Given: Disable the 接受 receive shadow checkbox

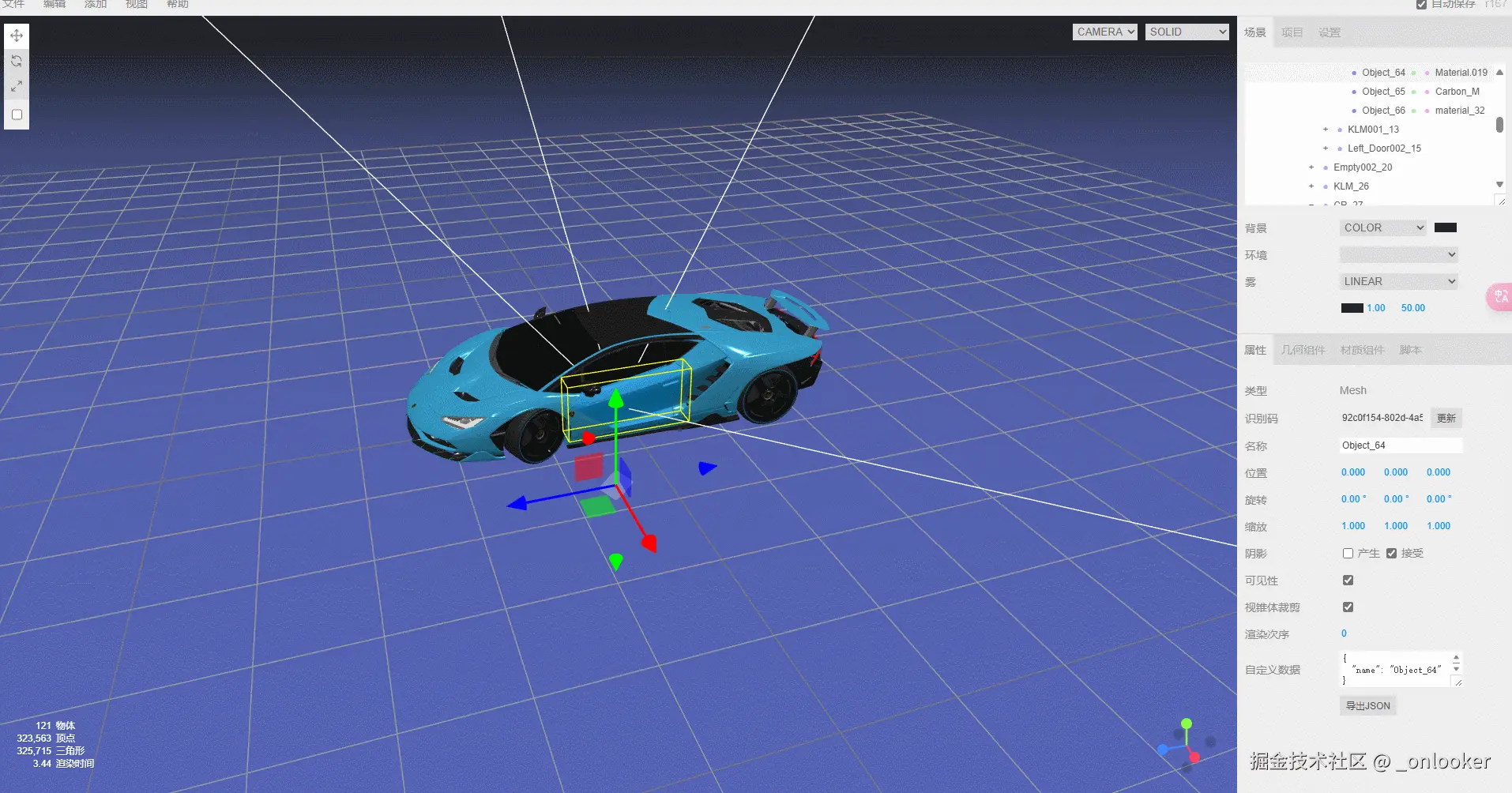Looking at the screenshot, I should [x=1391, y=554].
